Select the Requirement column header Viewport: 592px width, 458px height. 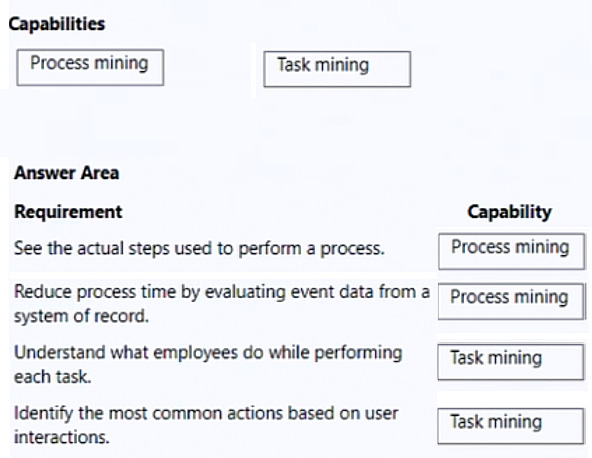(68, 211)
